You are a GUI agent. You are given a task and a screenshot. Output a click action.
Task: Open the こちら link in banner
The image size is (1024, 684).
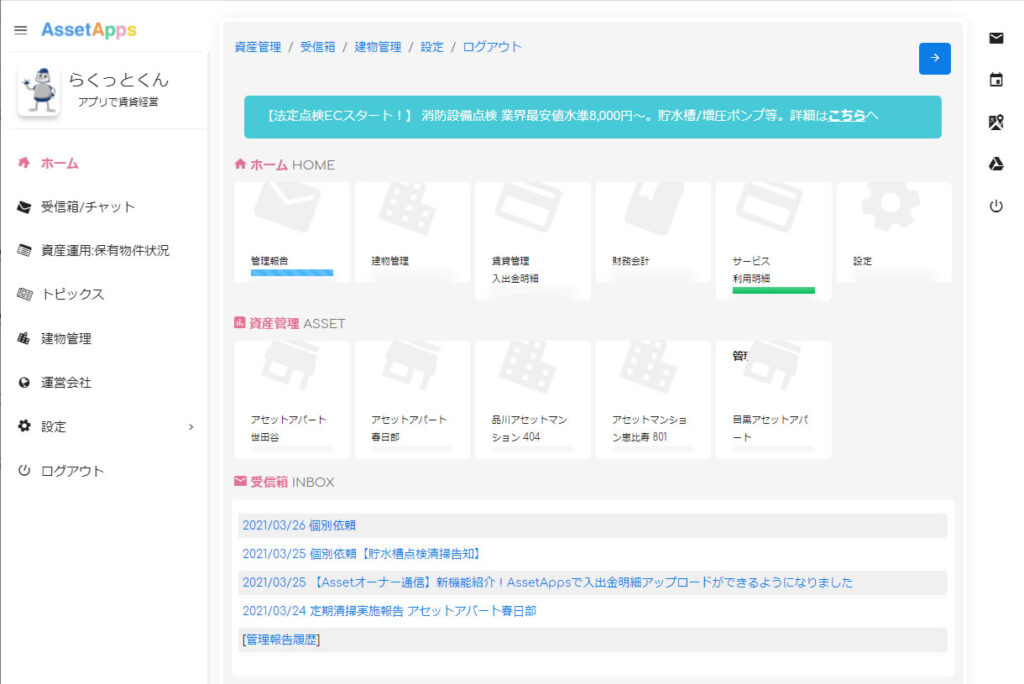pyautogui.click(x=846, y=116)
